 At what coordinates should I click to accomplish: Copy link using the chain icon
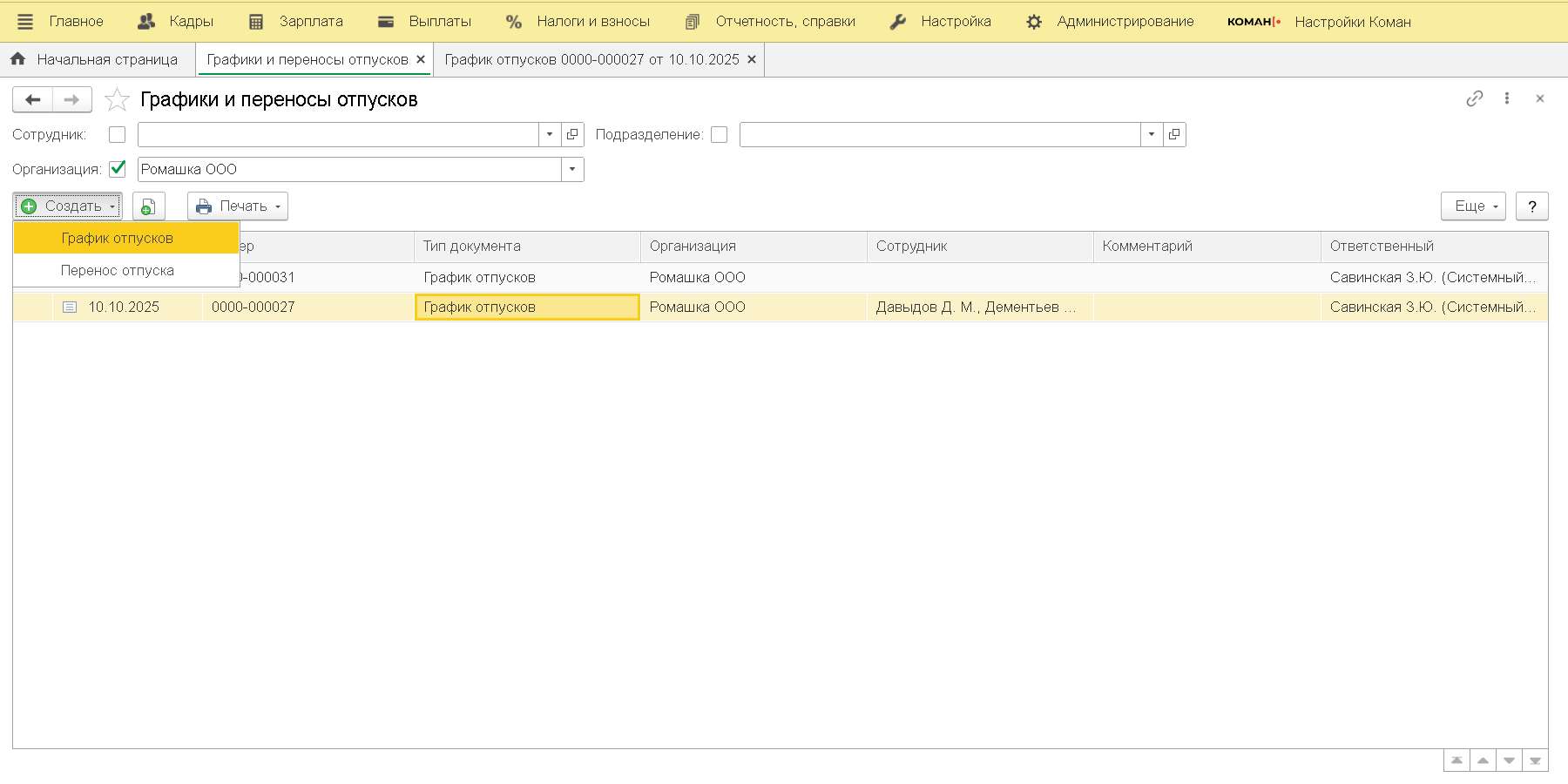pyautogui.click(x=1474, y=98)
